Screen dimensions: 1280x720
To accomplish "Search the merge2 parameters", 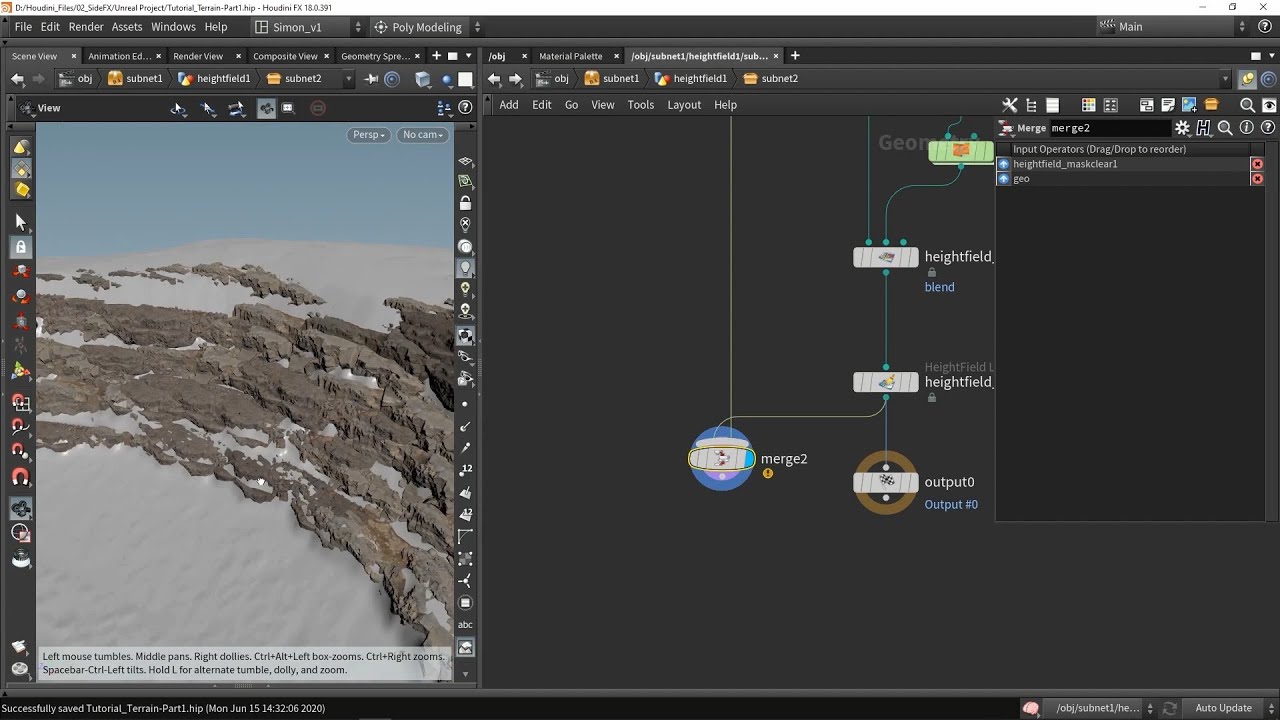I will (x=1225, y=128).
